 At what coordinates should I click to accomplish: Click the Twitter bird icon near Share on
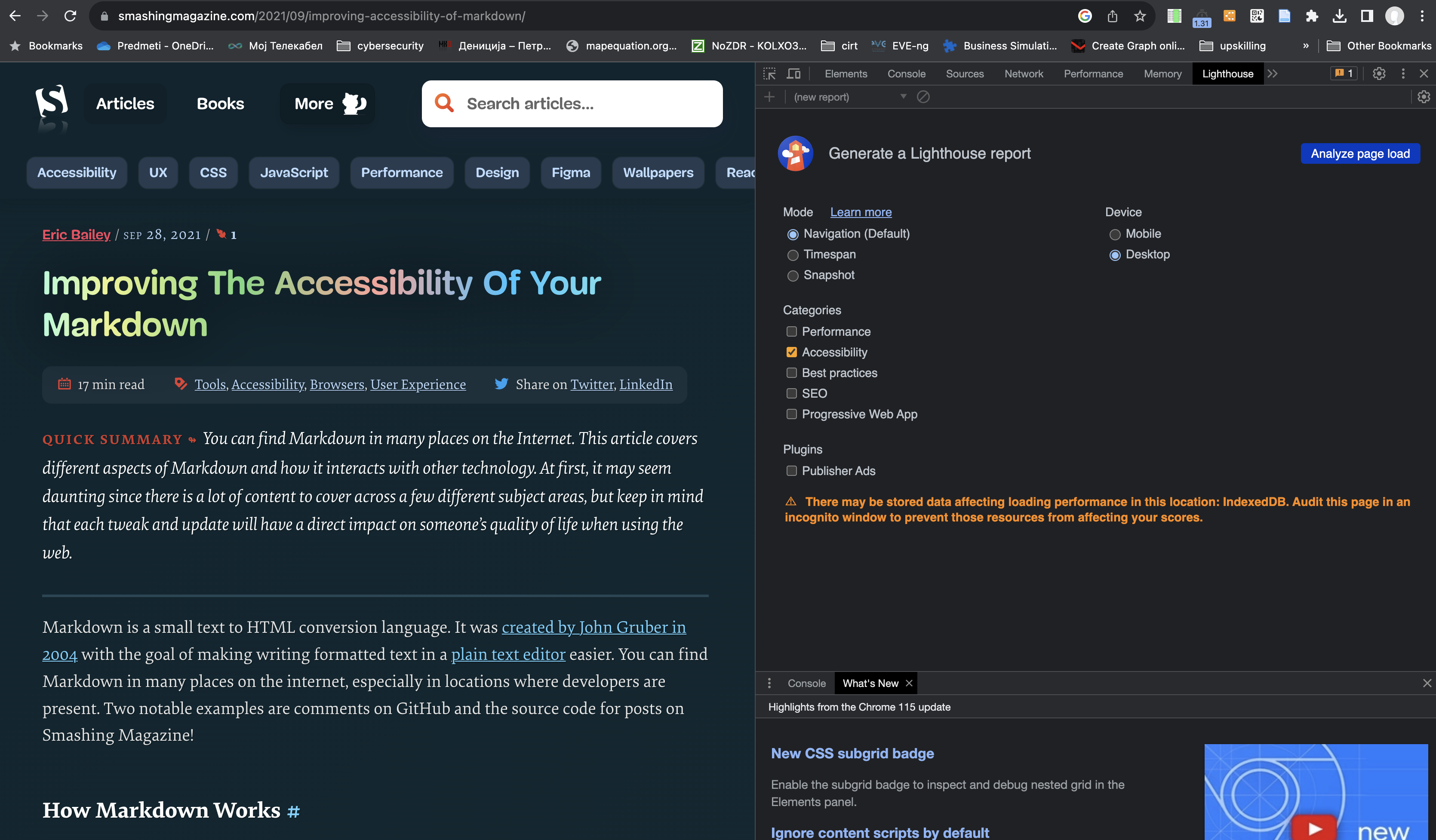pos(501,384)
